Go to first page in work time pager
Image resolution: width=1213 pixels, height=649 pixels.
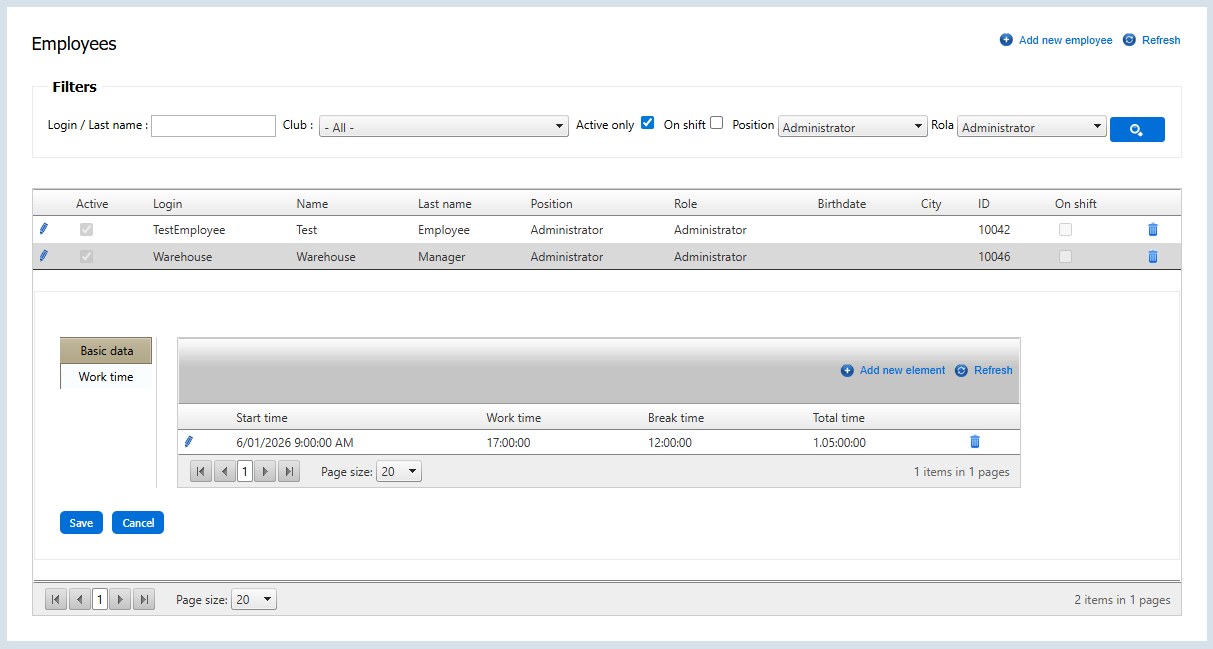pos(200,472)
